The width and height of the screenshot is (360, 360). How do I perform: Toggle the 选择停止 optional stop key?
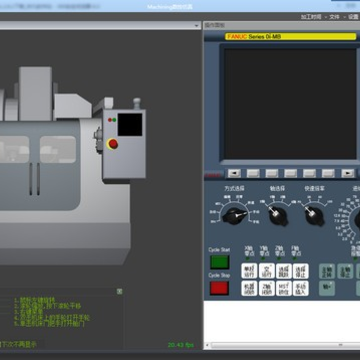[x=301, y=271]
